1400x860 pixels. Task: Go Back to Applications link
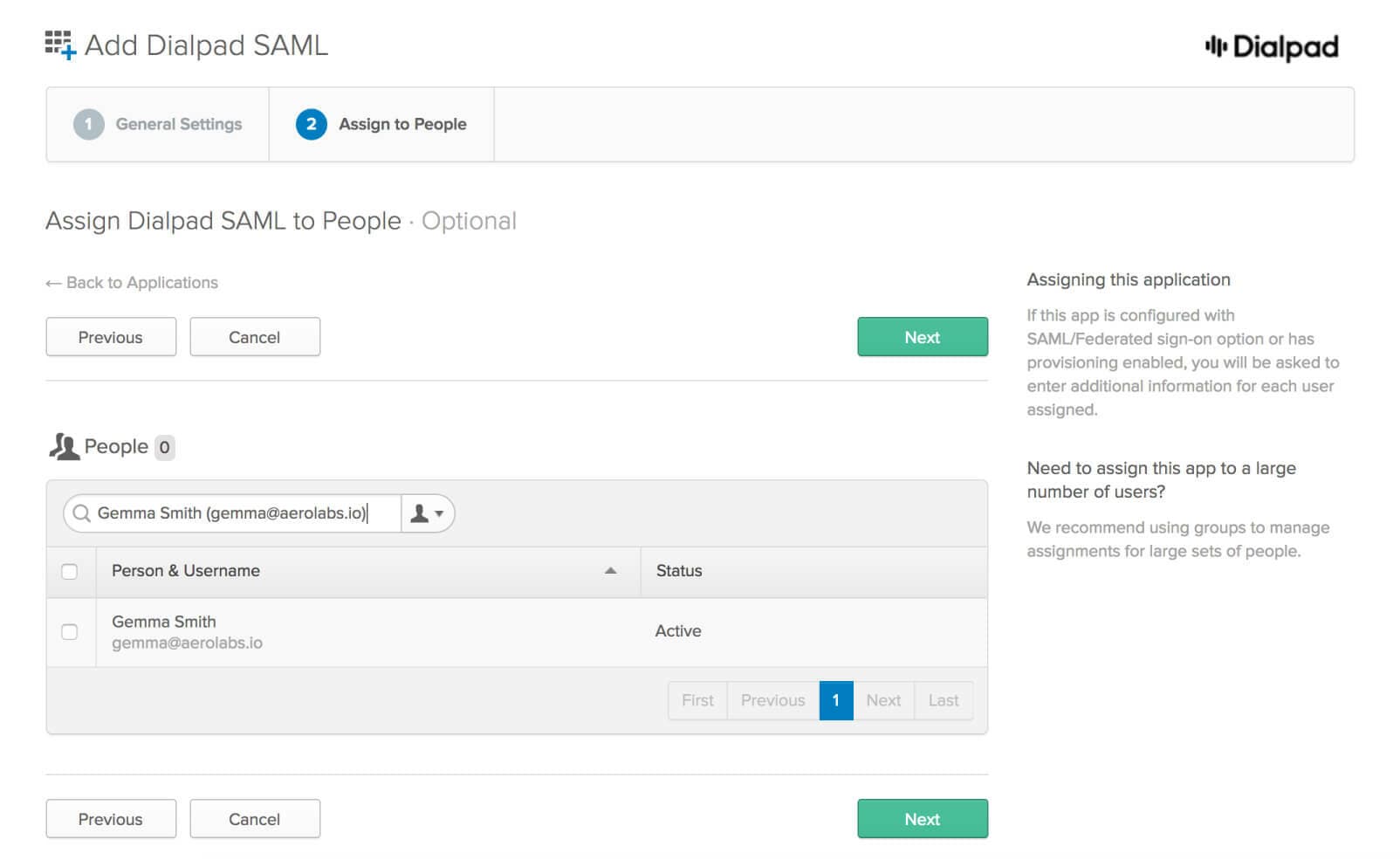pos(132,283)
